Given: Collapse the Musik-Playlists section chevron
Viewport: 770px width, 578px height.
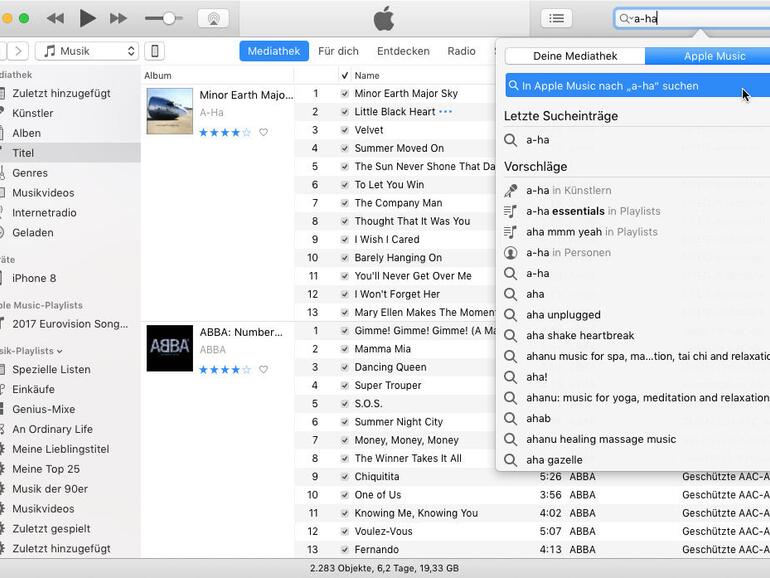Looking at the screenshot, I should [59, 351].
